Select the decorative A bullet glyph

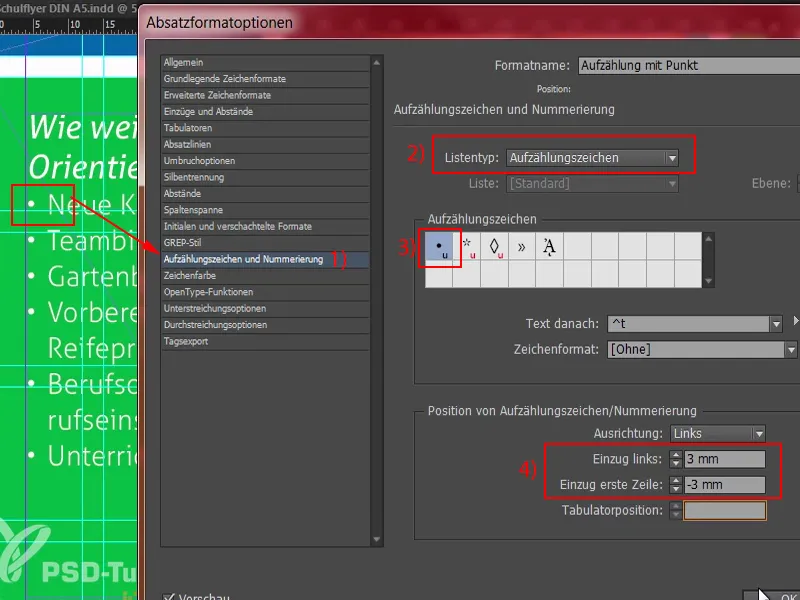tap(549, 247)
